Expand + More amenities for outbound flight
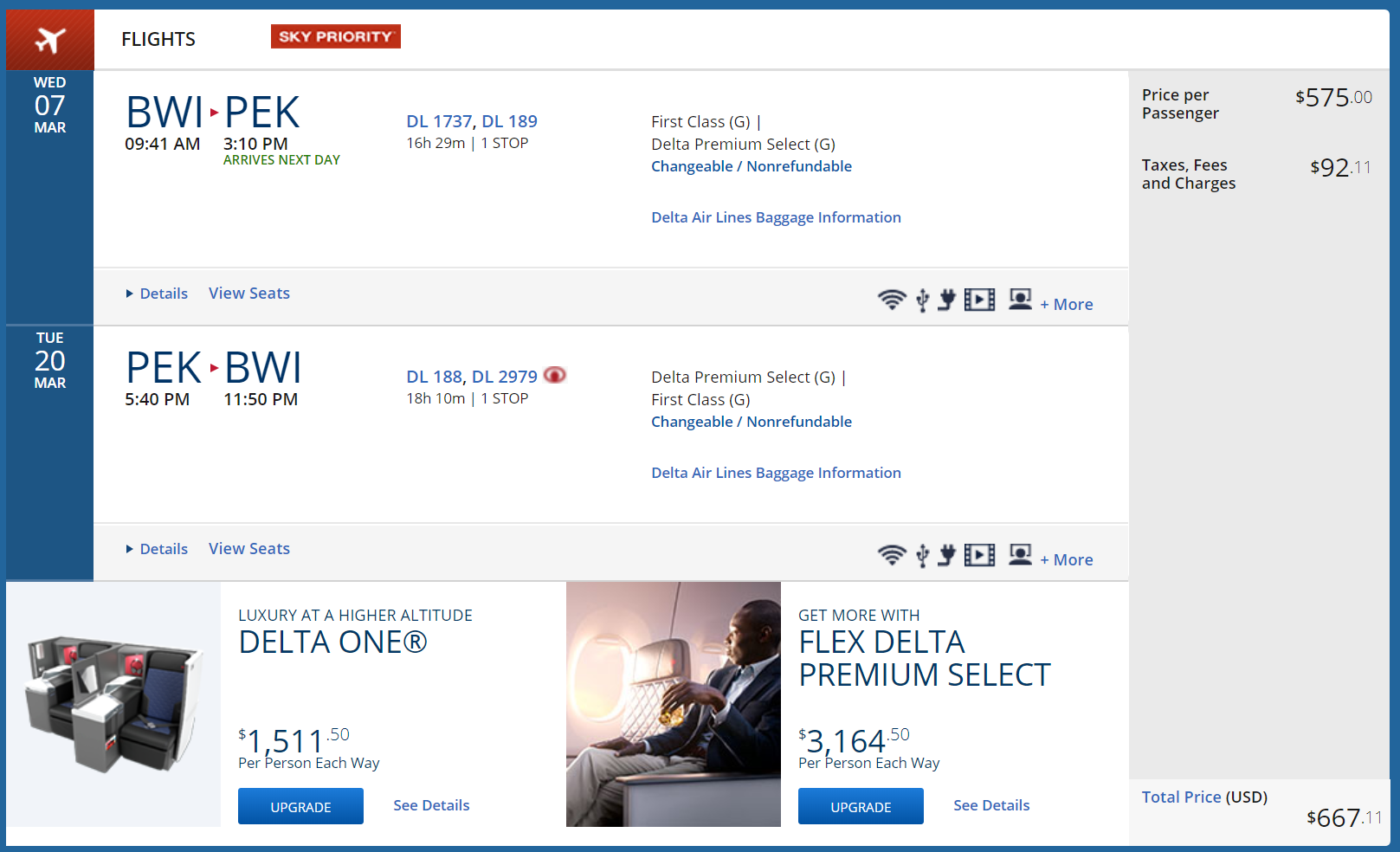The height and width of the screenshot is (852, 1400). 1067,305
